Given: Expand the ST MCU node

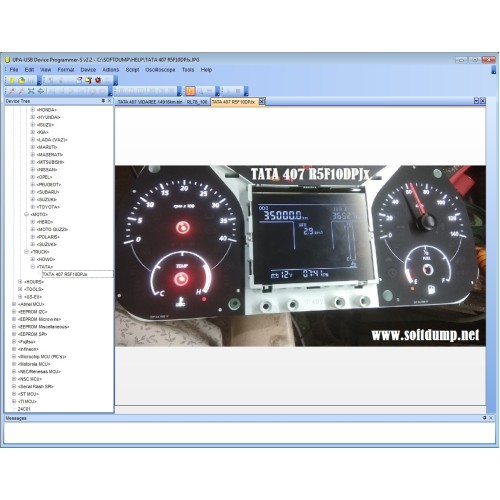Looking at the screenshot, I should pos(14,394).
